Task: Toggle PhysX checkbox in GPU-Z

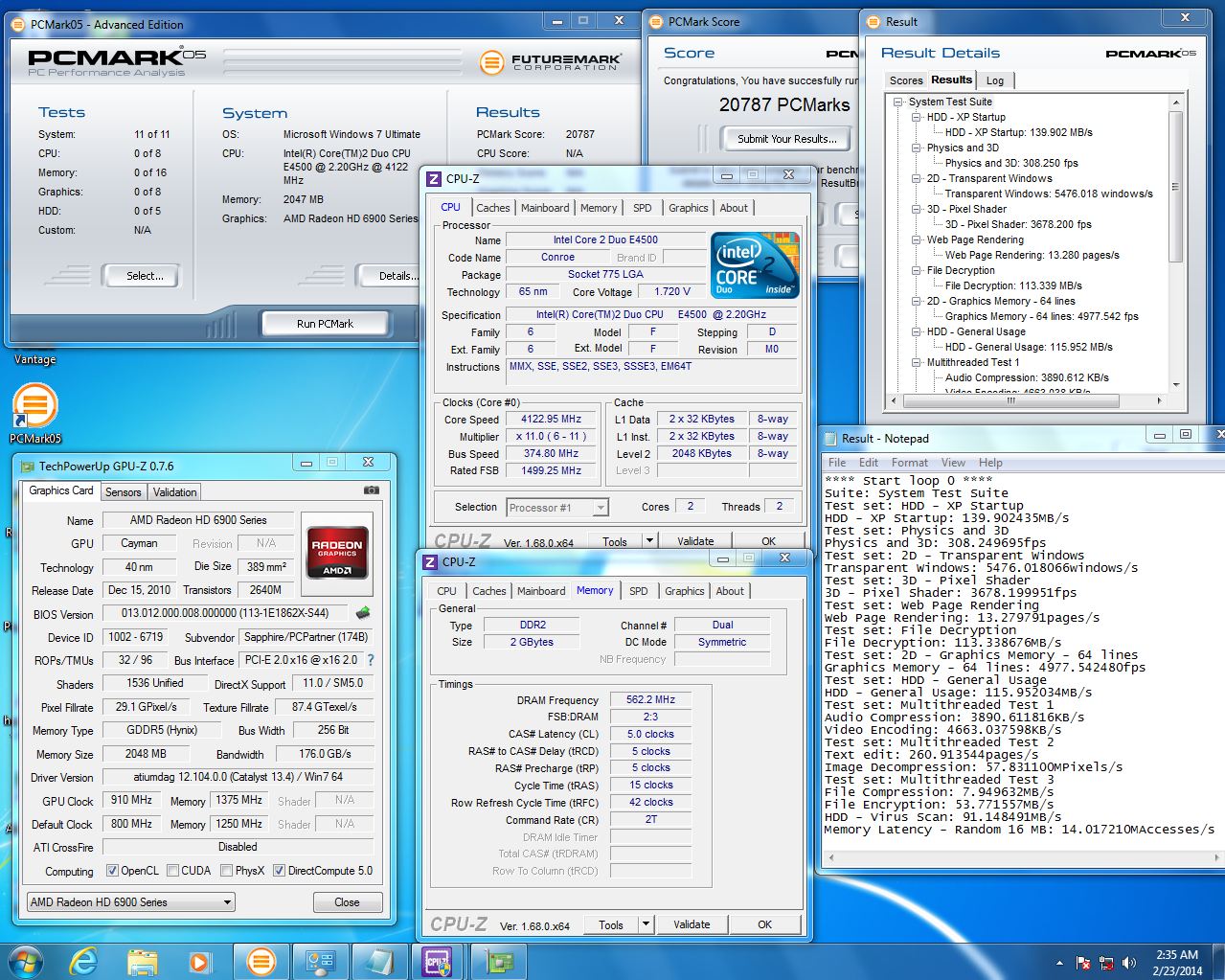Action: [x=226, y=871]
